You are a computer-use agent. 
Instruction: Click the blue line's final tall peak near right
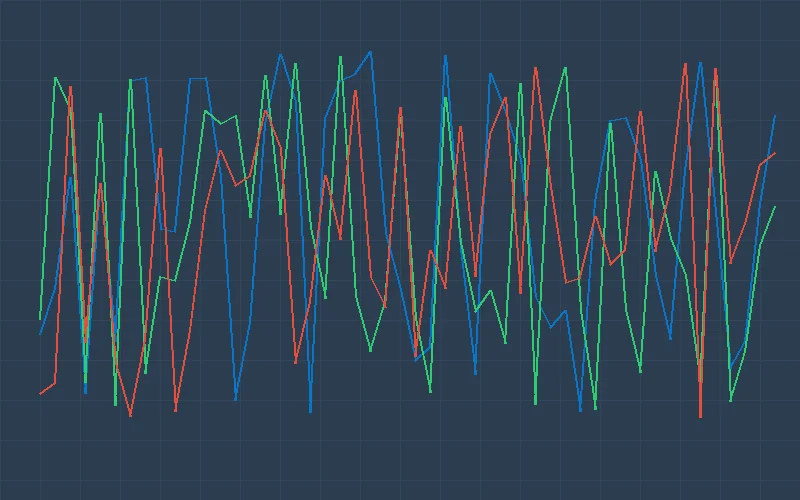(x=700, y=62)
